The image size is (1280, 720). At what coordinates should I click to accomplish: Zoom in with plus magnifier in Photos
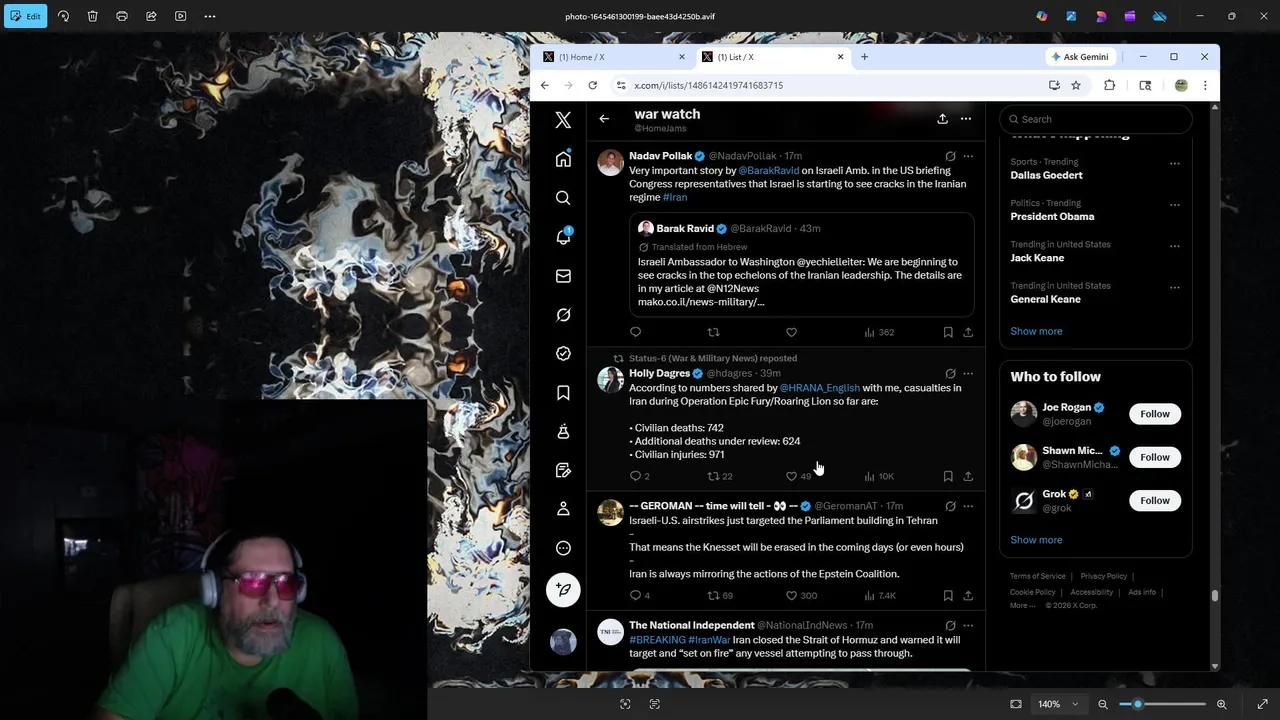pos(1221,704)
